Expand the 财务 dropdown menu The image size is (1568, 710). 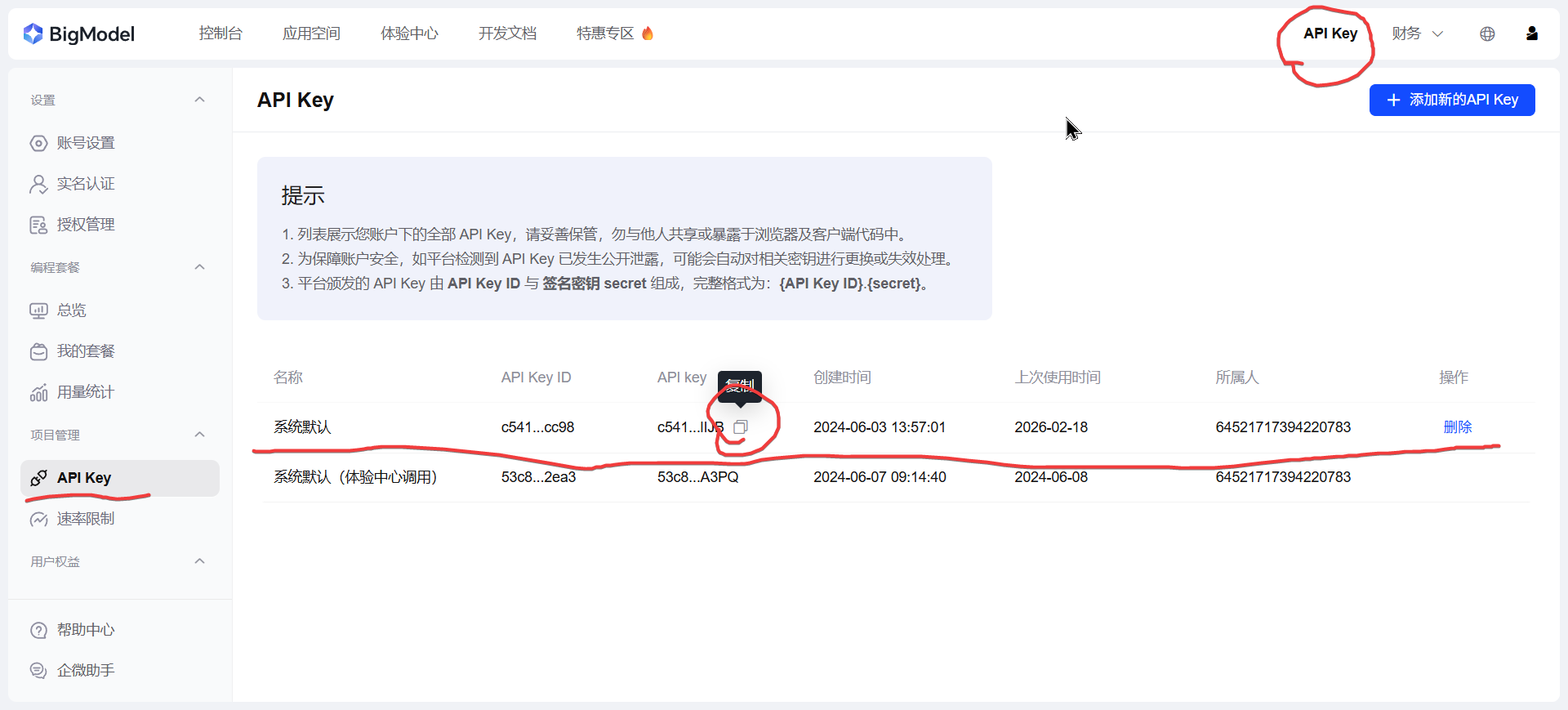point(1417,33)
